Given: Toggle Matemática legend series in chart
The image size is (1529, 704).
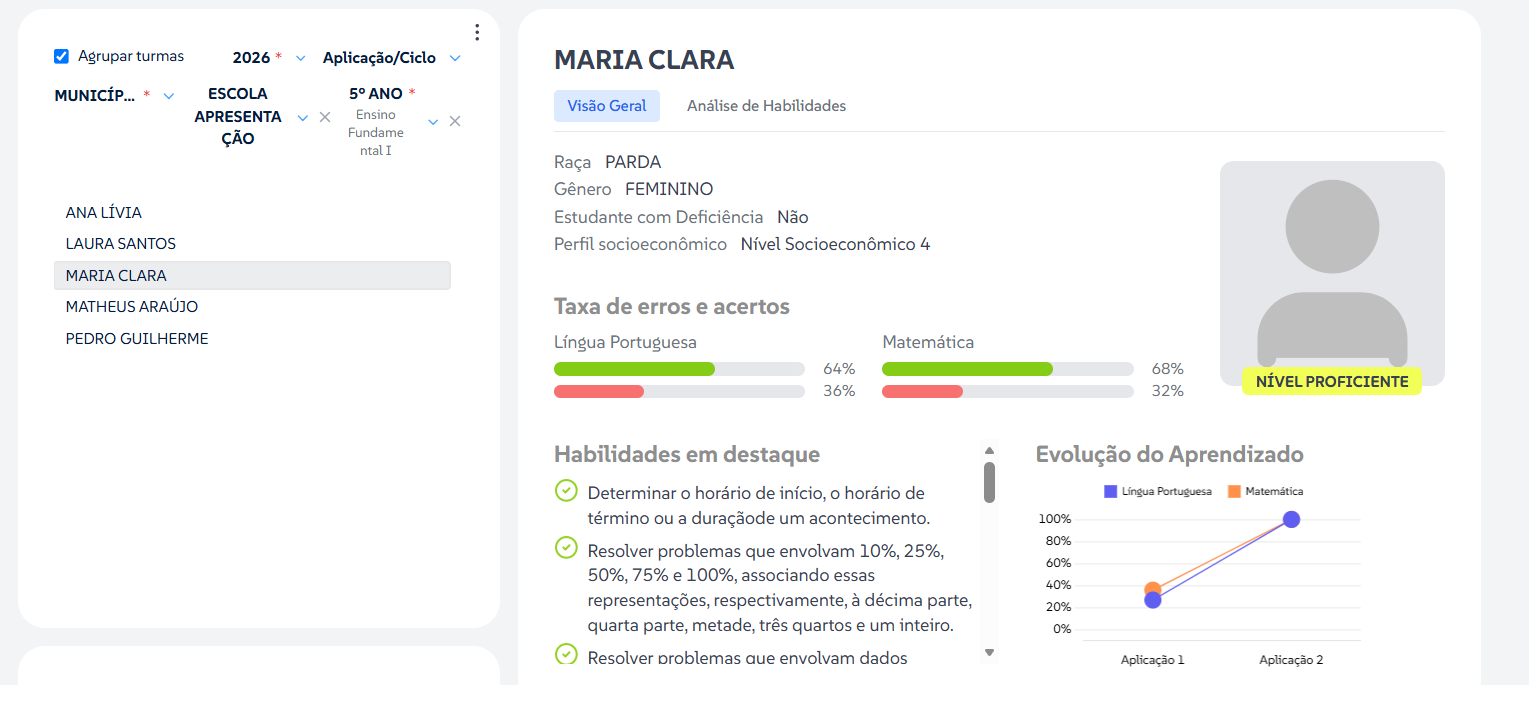Looking at the screenshot, I should click(x=1265, y=491).
